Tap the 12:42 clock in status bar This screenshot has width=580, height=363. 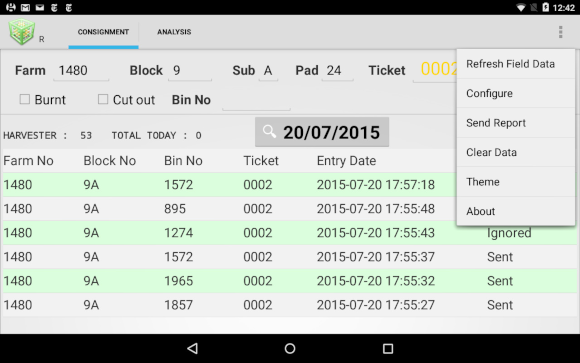pyautogui.click(x=564, y=8)
